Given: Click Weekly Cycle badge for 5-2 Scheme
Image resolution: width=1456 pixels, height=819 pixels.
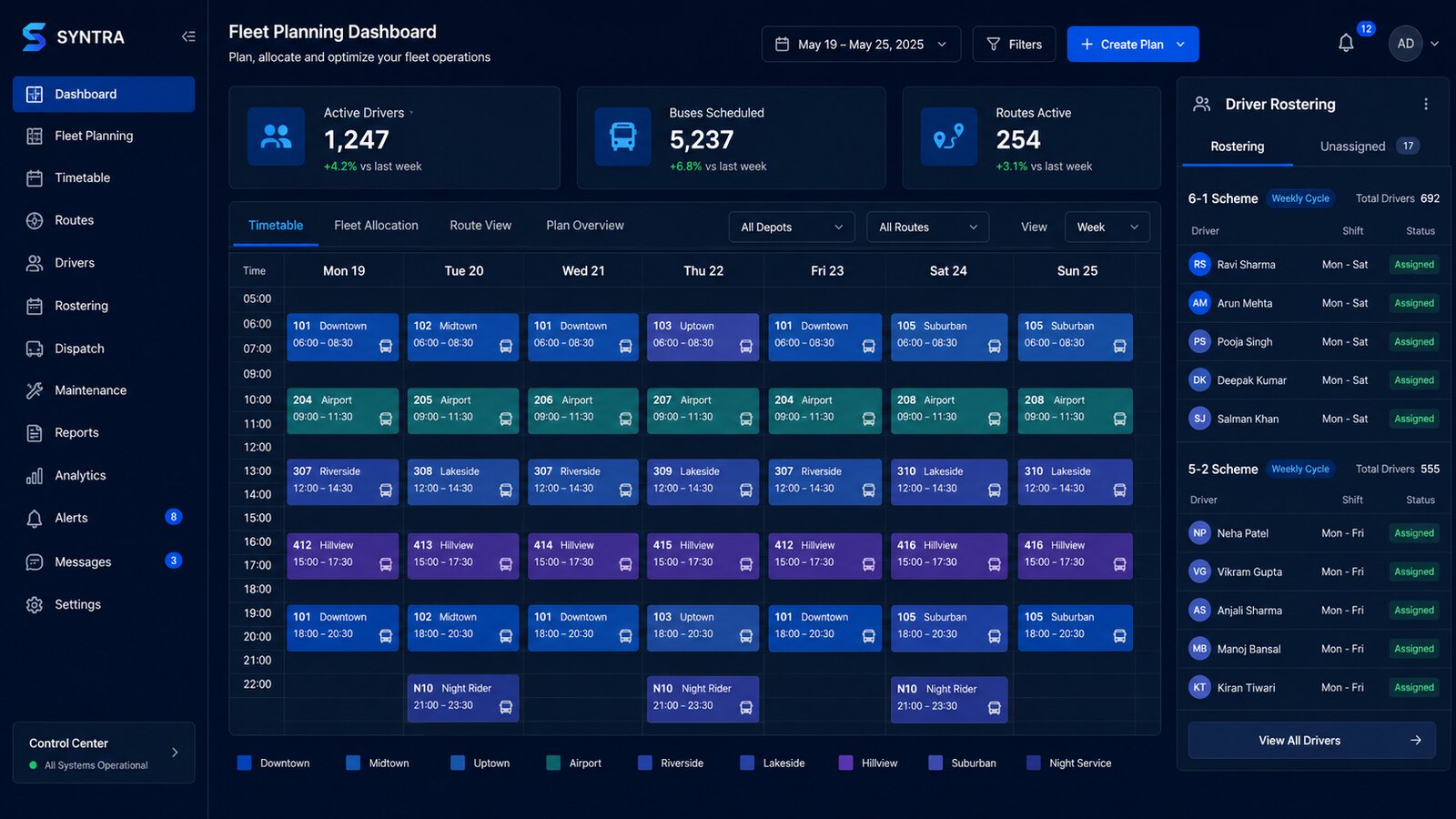Looking at the screenshot, I should pos(1300,470).
